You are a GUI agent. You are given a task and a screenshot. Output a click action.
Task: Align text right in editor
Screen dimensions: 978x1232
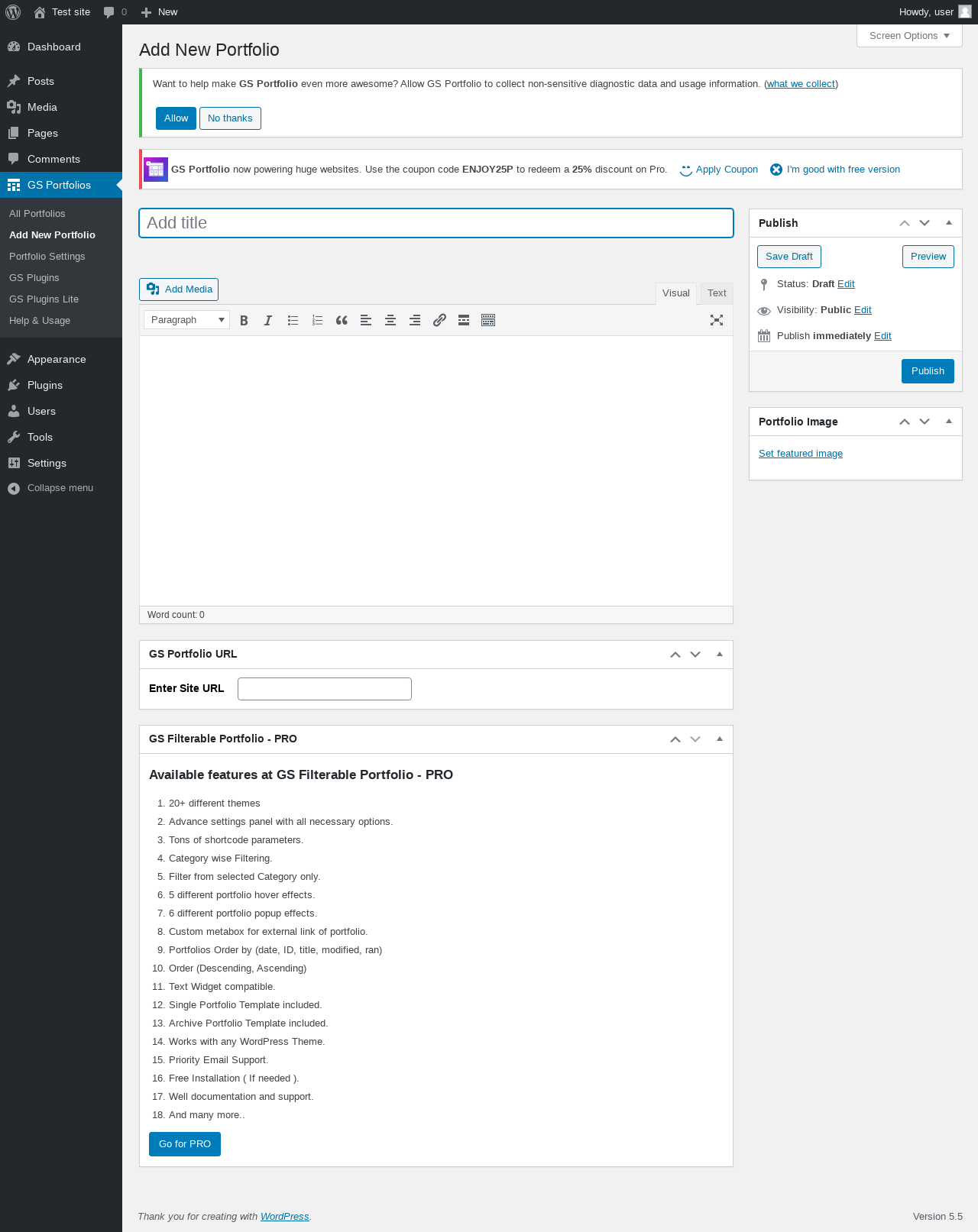click(x=415, y=321)
